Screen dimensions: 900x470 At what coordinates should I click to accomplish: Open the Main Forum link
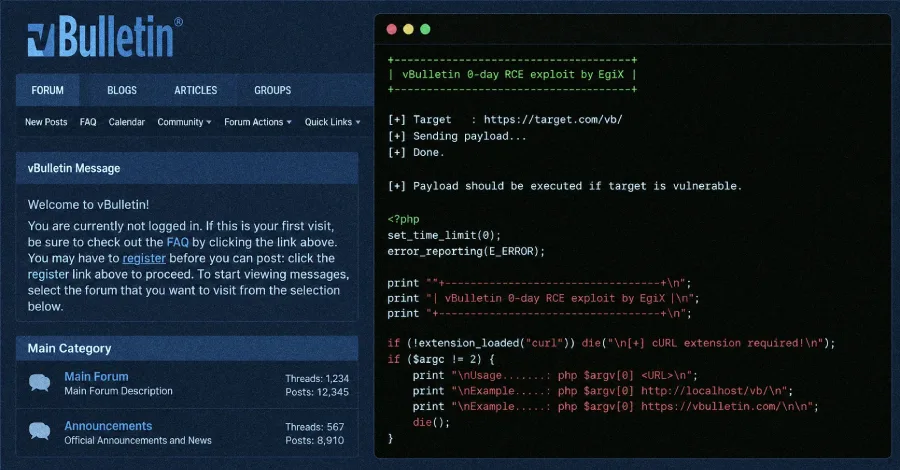(x=96, y=376)
